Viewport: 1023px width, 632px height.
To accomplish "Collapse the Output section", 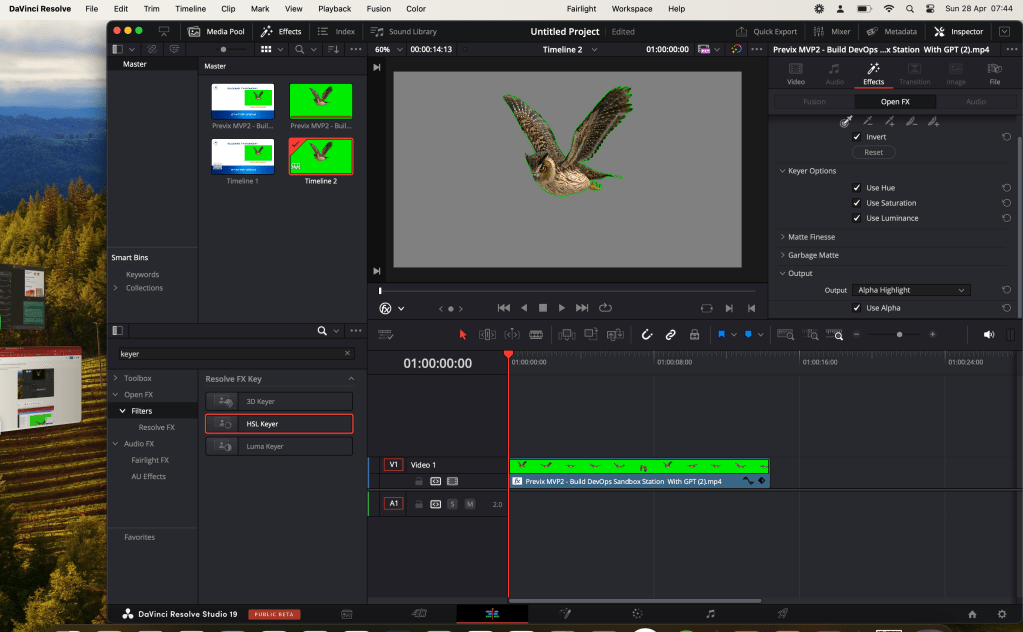I will [x=782, y=273].
